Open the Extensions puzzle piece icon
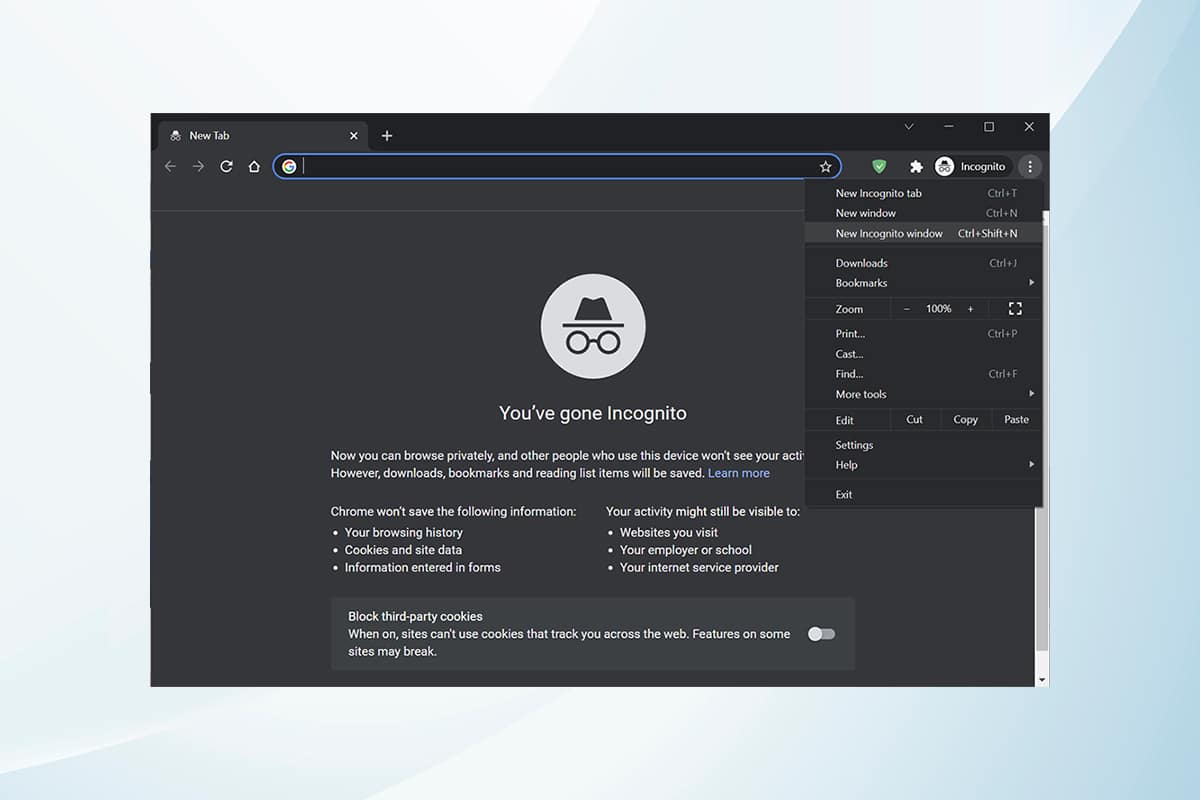Screen dimensions: 1200x800 915,167
